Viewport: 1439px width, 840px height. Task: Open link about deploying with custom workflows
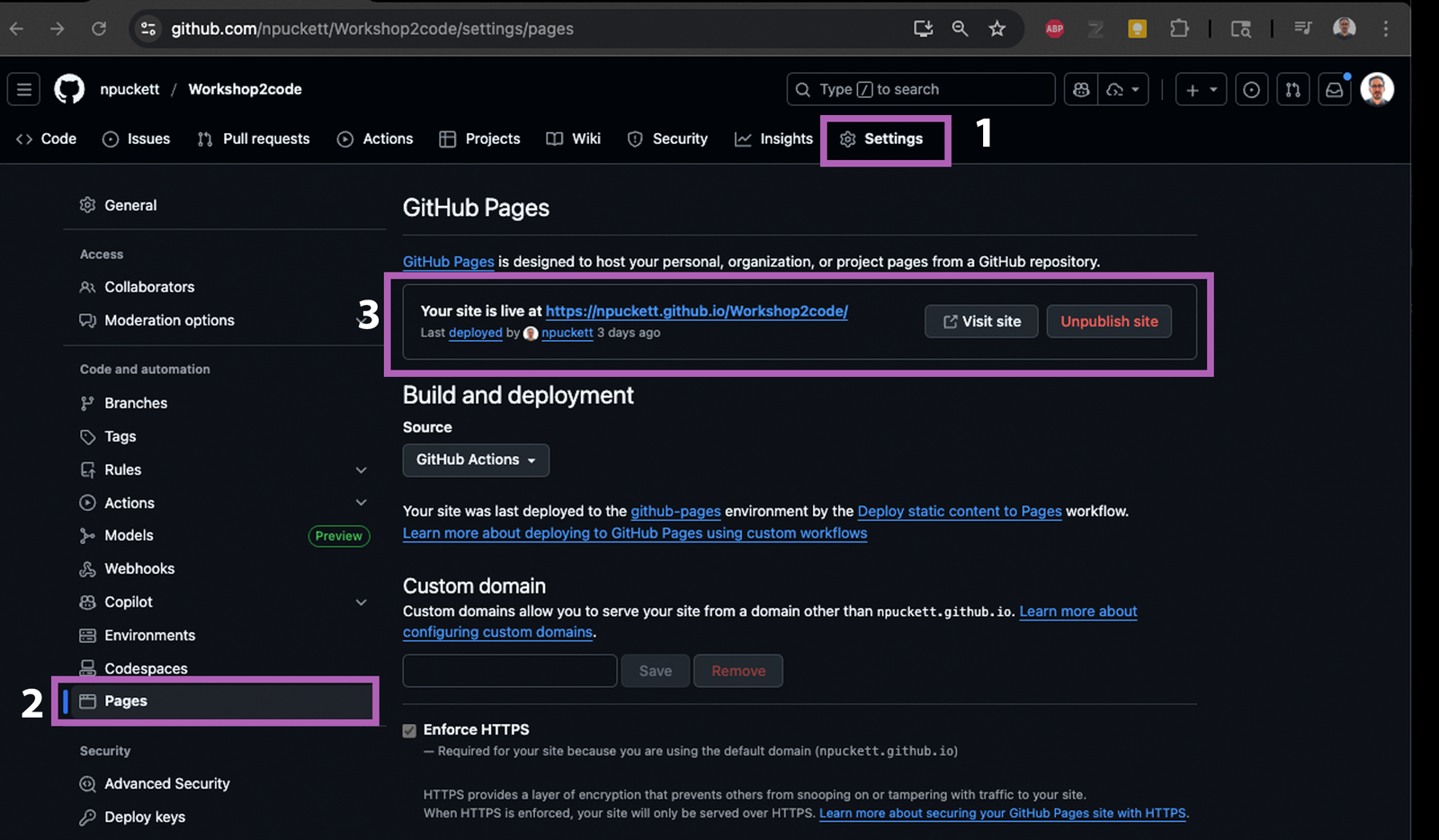coord(635,533)
